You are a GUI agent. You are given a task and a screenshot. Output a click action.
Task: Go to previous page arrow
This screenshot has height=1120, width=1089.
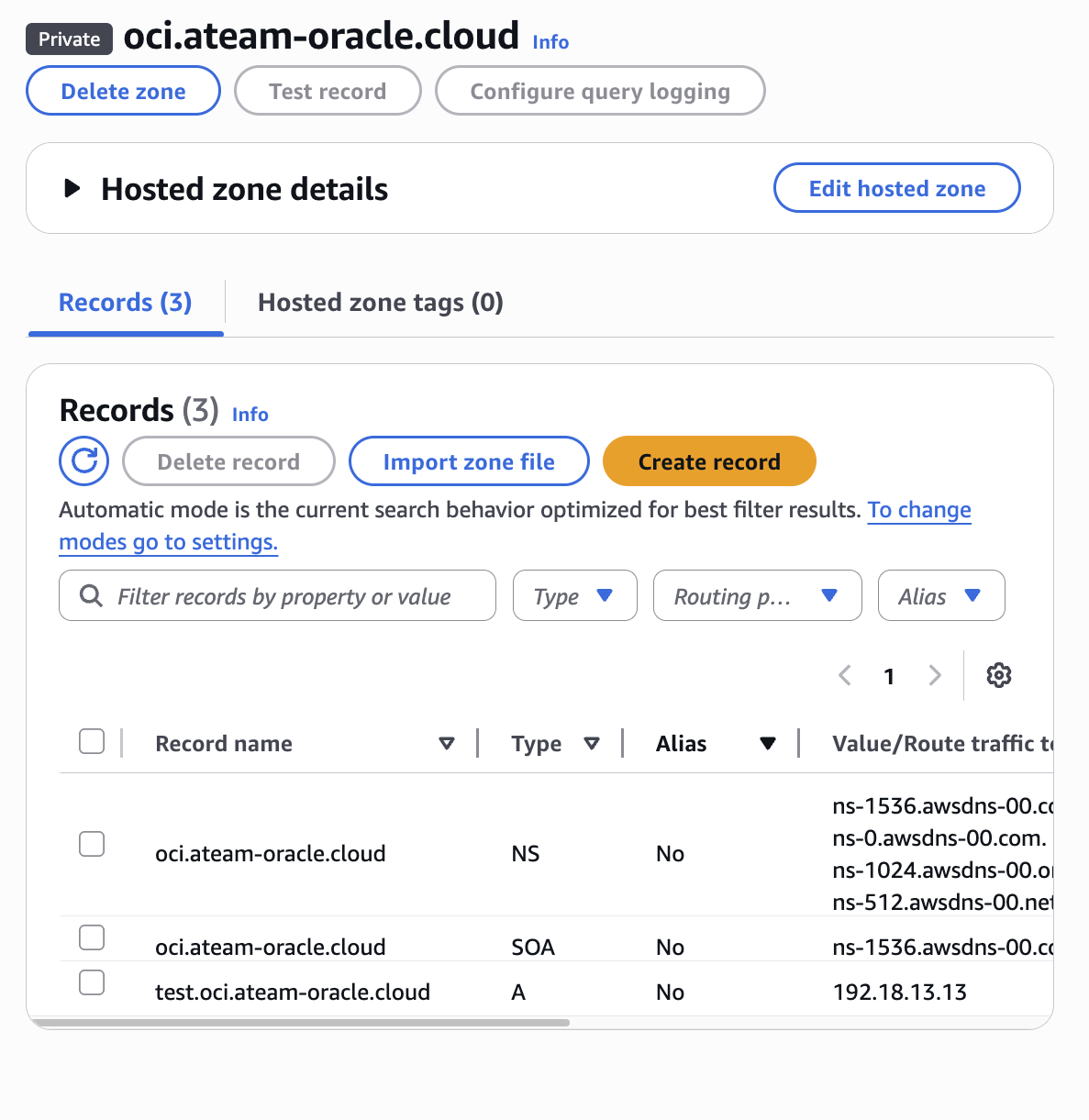click(x=845, y=676)
